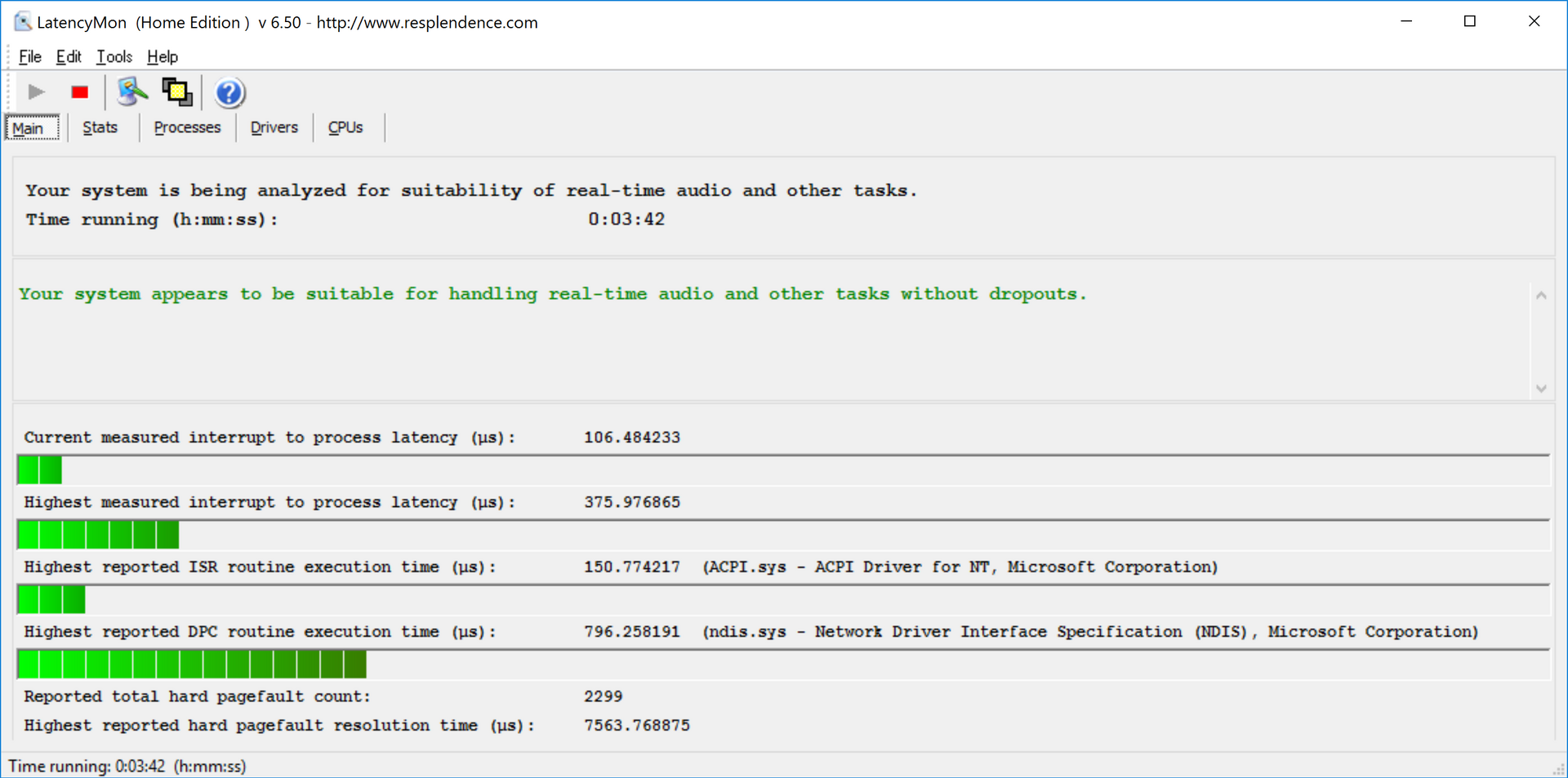Click the LatencyMon title bar app icon
Viewport: 1568px width, 778px height.
click(22, 22)
